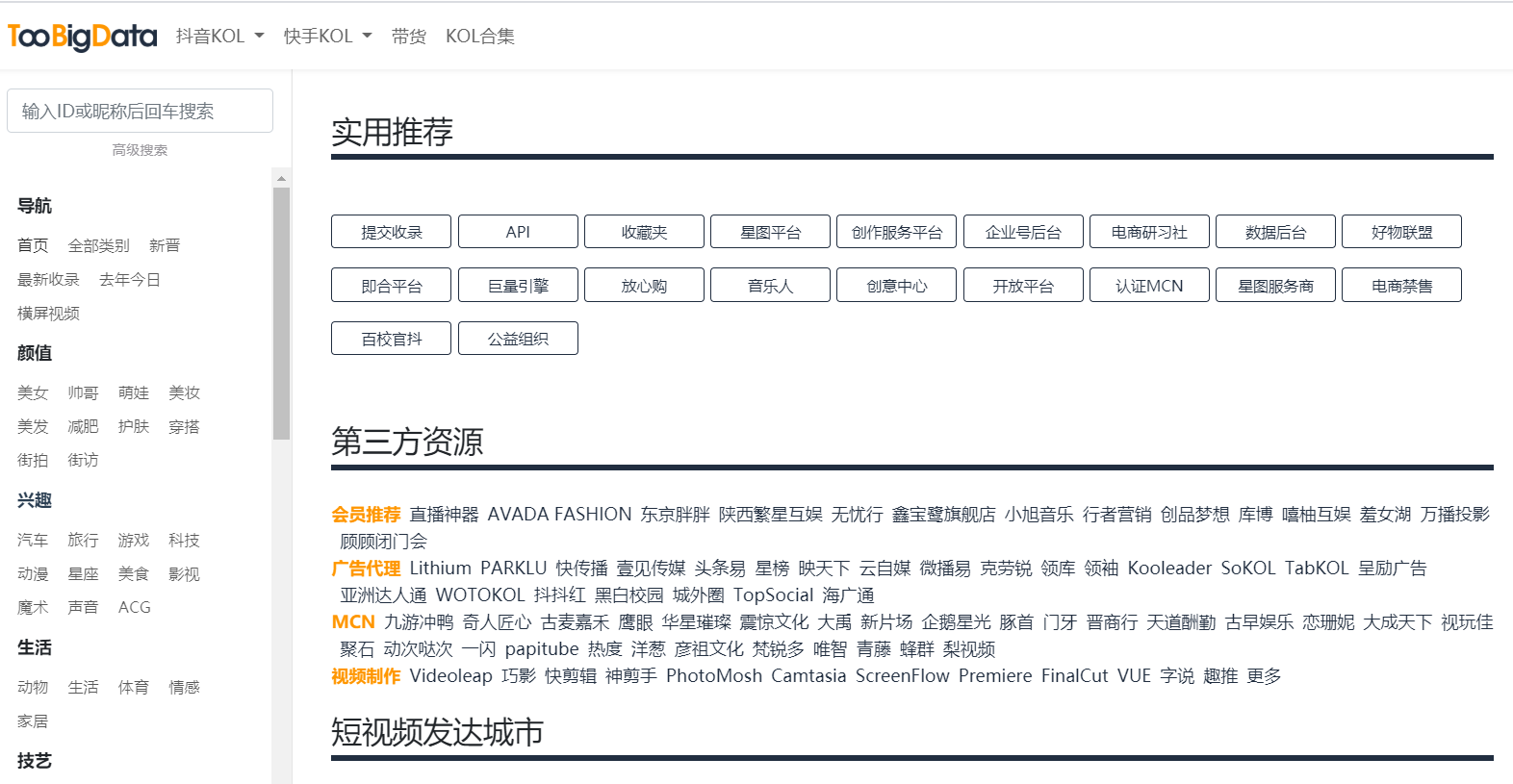Open the 星图服务商 button
The width and height of the screenshot is (1513, 784).
click(1275, 286)
